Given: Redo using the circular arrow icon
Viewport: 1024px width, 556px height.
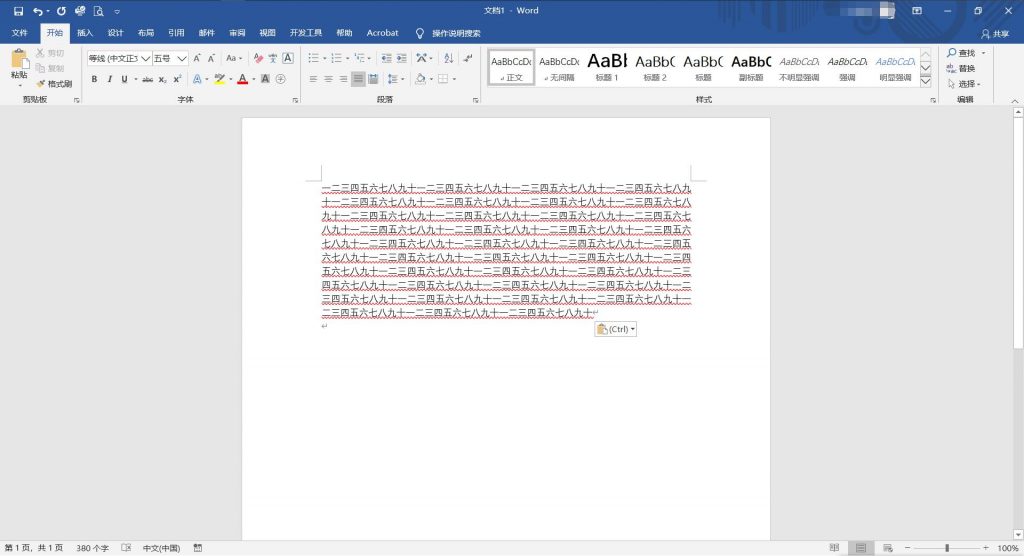Looking at the screenshot, I should 61,11.
